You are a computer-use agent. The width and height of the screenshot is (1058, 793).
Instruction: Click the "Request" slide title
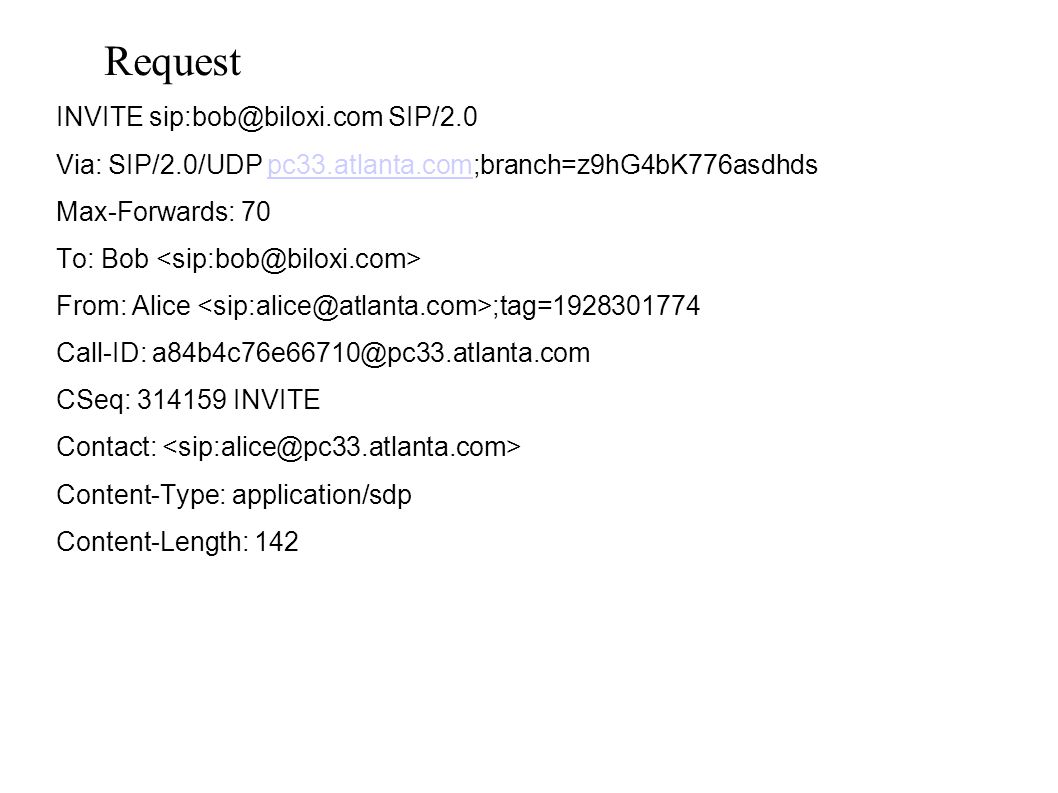[x=173, y=63]
